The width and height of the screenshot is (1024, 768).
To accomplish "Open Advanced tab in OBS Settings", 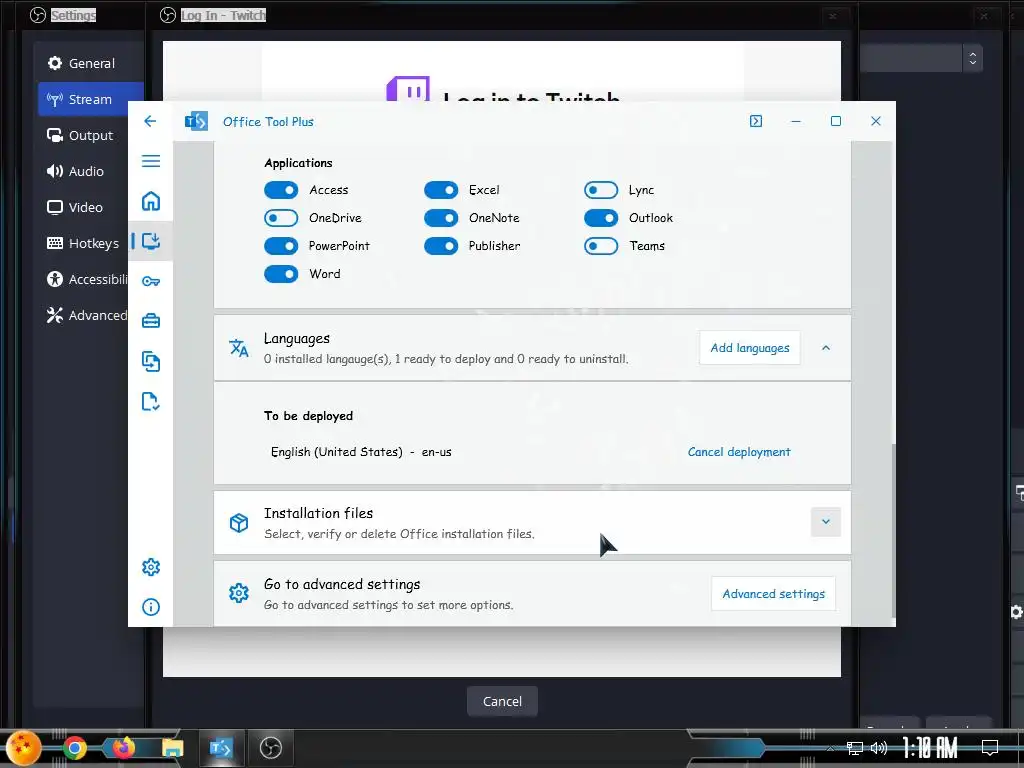I will (85, 315).
